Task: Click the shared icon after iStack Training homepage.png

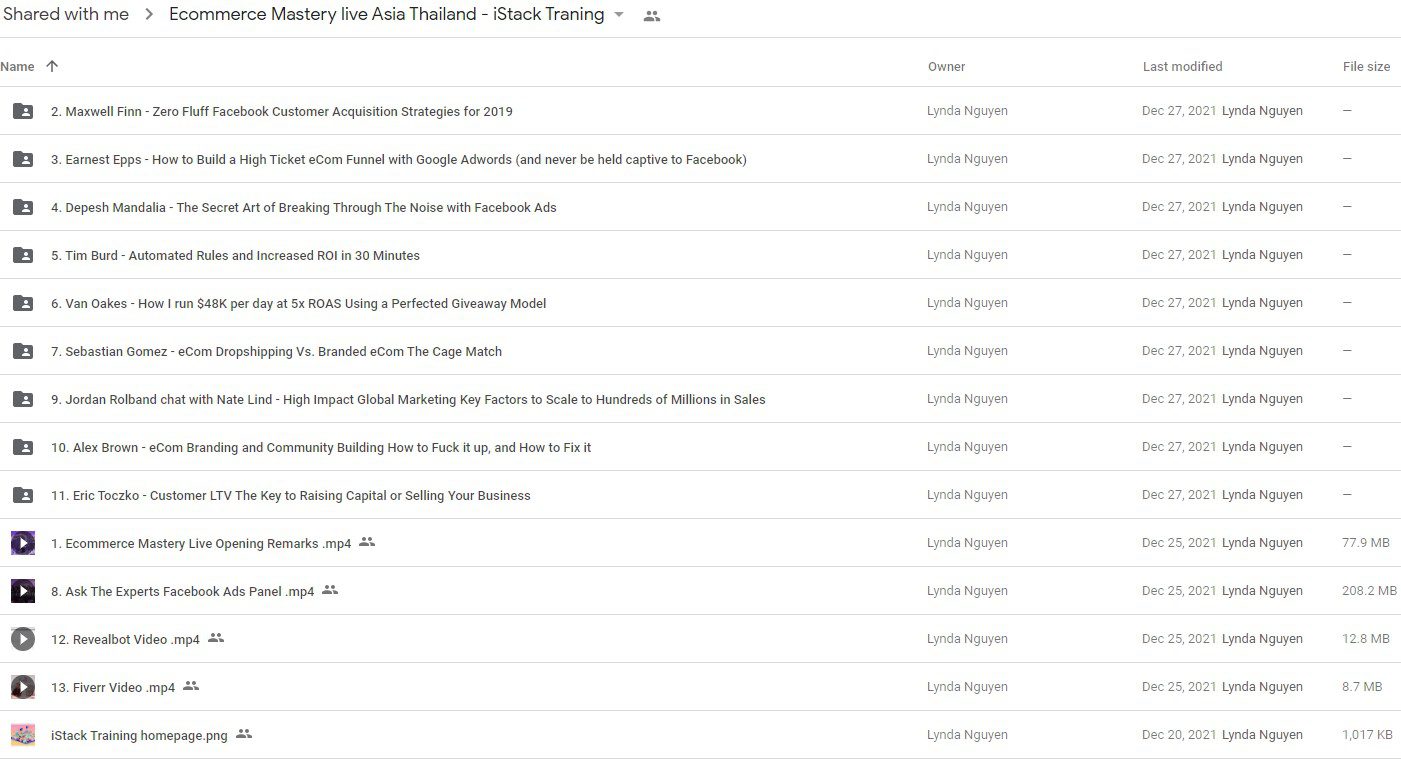Action: click(244, 734)
